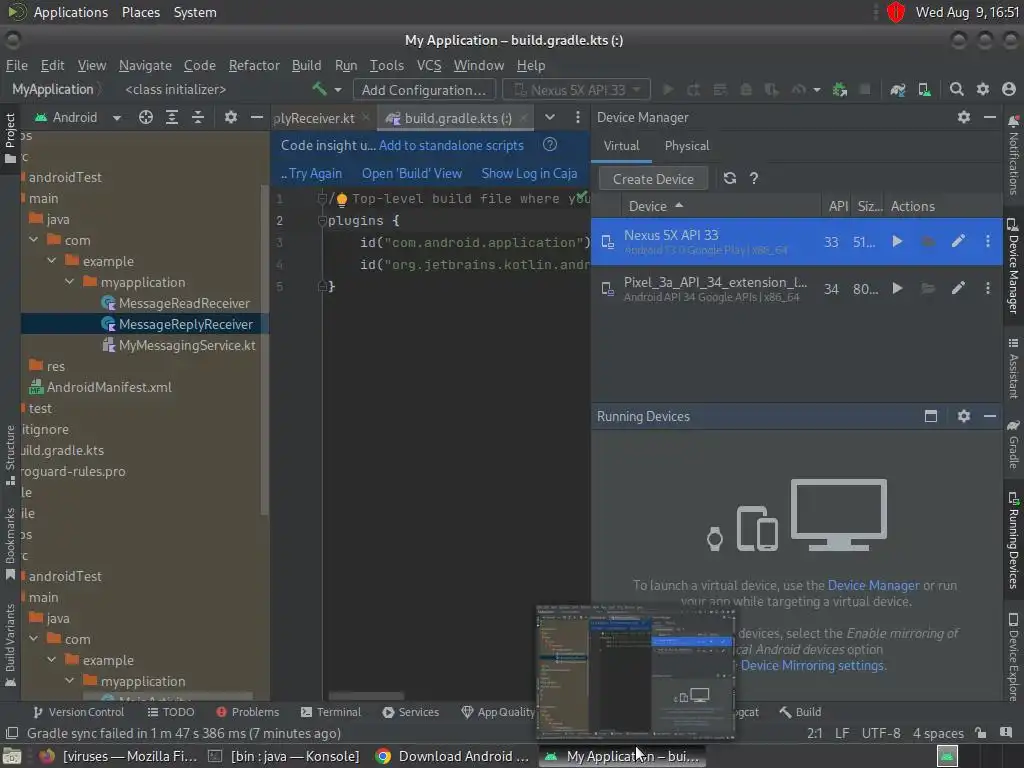Screen dimensions: 1024x768
Task: Collapse plugins block fold marker
Action: coord(321,221)
